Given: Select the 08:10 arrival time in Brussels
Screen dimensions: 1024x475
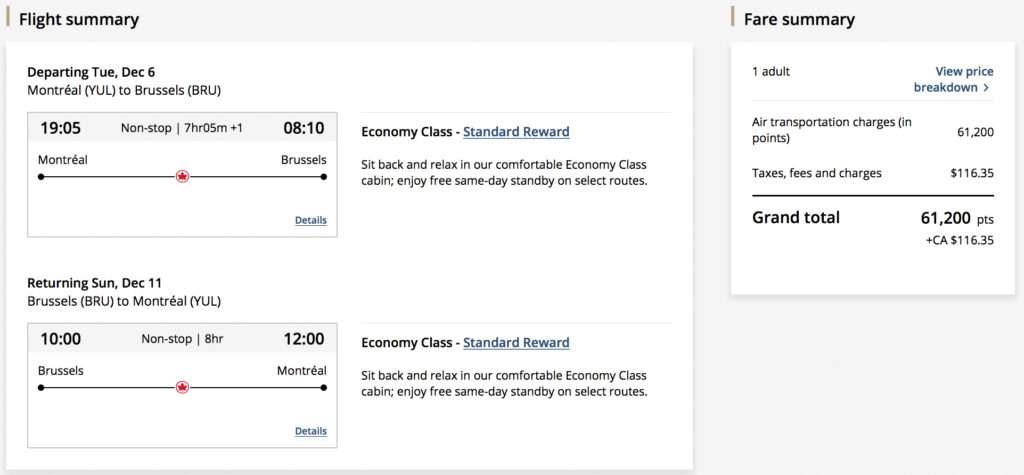Looking at the screenshot, I should coord(303,128).
